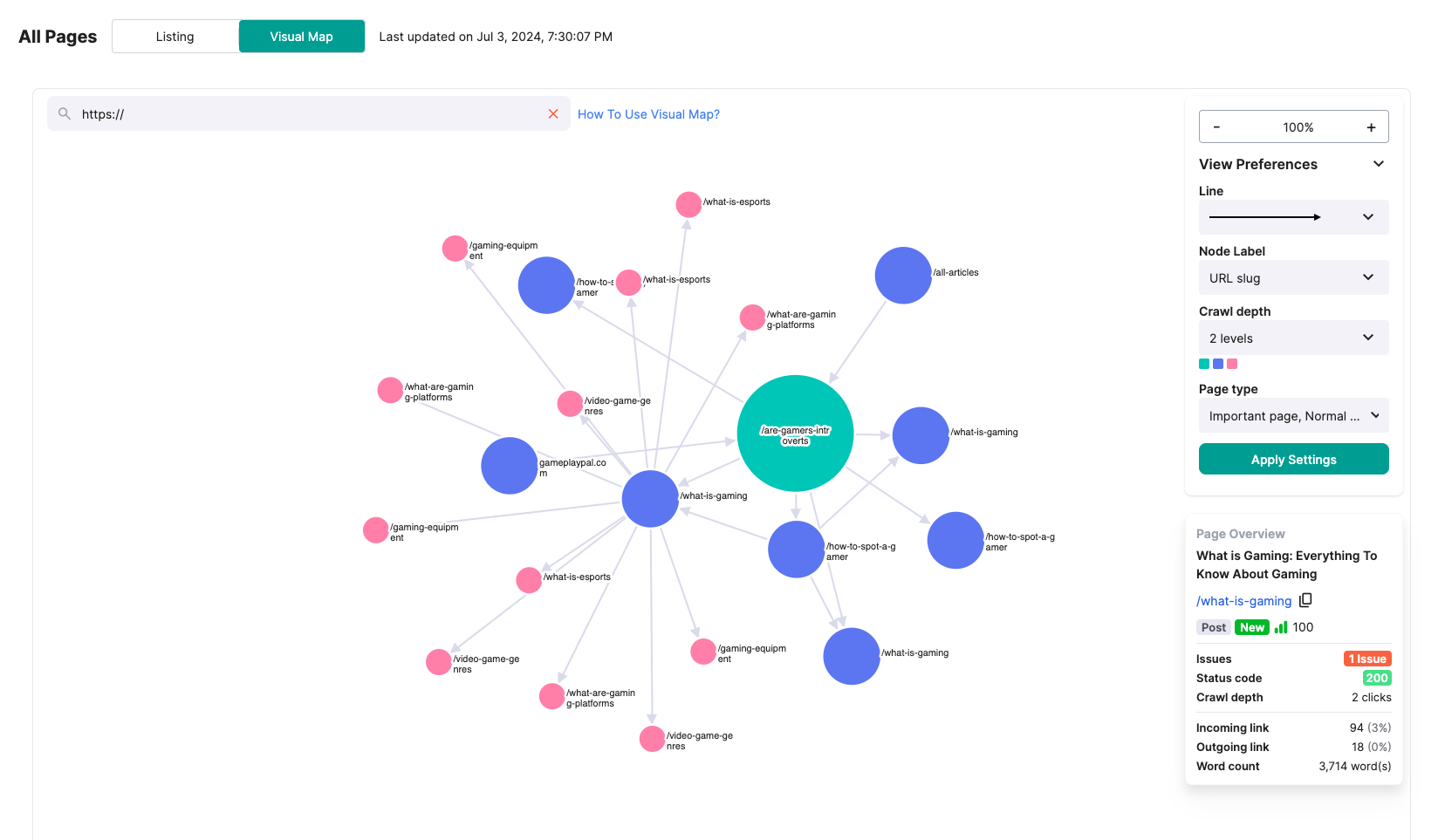The width and height of the screenshot is (1445, 840).
Task: Open the Line style dropdown
Action: (1294, 217)
